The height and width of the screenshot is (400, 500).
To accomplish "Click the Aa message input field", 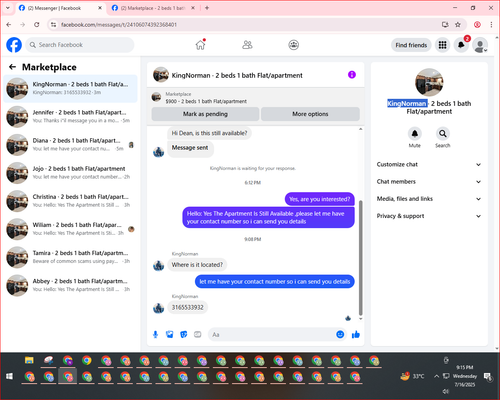I will [x=272, y=334].
